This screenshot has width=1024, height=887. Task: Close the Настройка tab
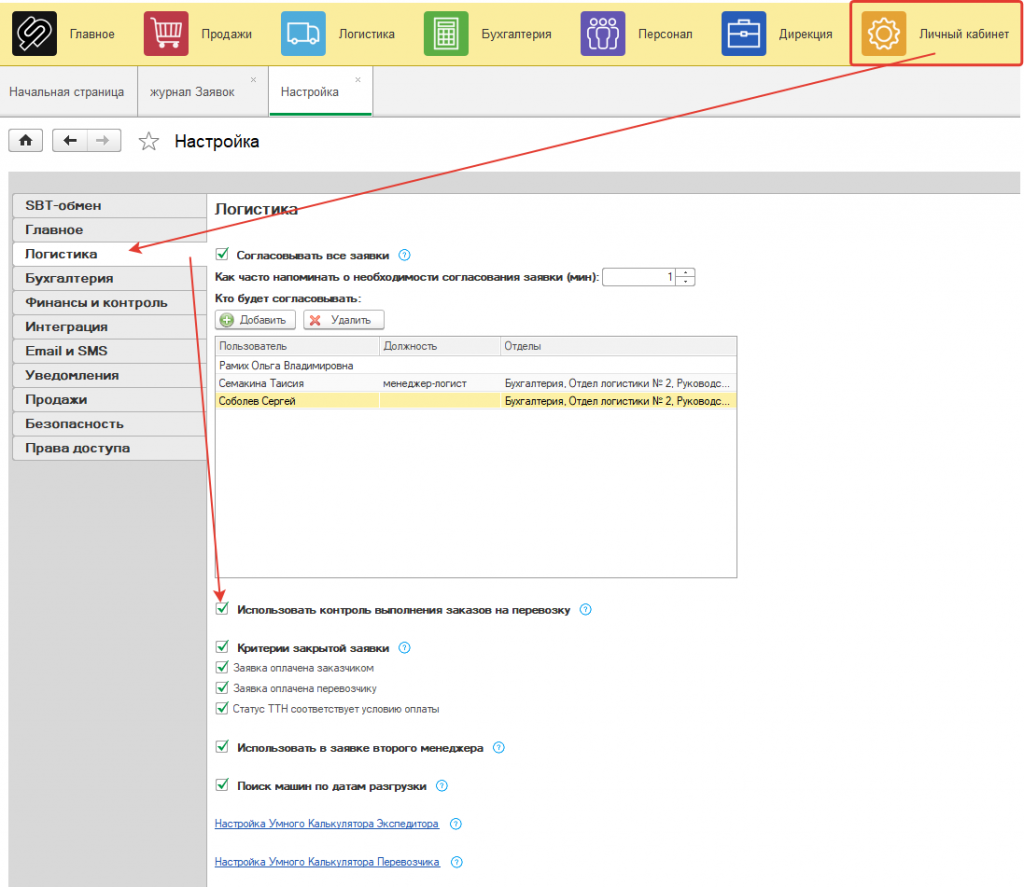coord(358,80)
